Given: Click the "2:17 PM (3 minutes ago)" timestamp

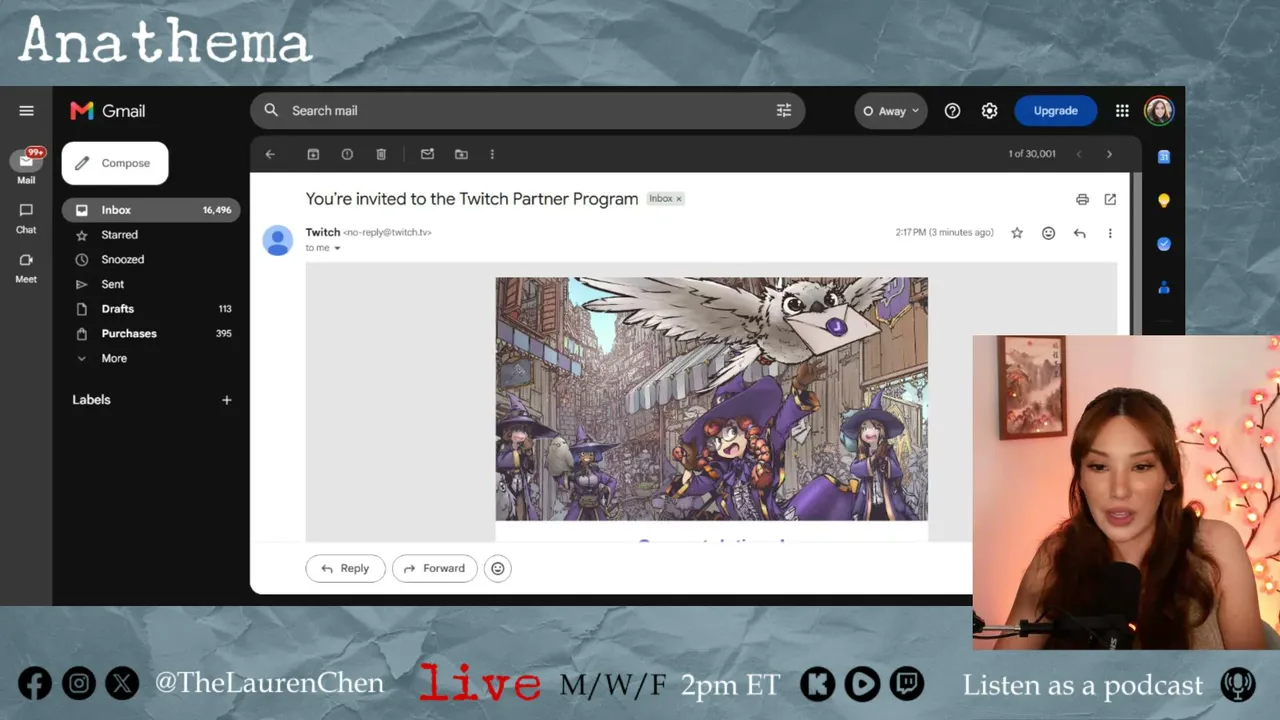Looking at the screenshot, I should tap(944, 232).
